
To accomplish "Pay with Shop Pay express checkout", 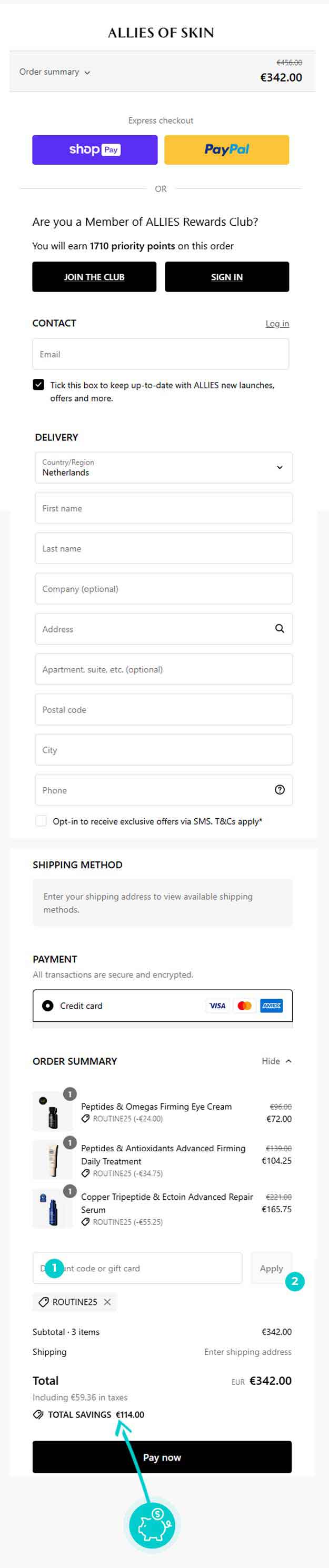I will (95, 150).
